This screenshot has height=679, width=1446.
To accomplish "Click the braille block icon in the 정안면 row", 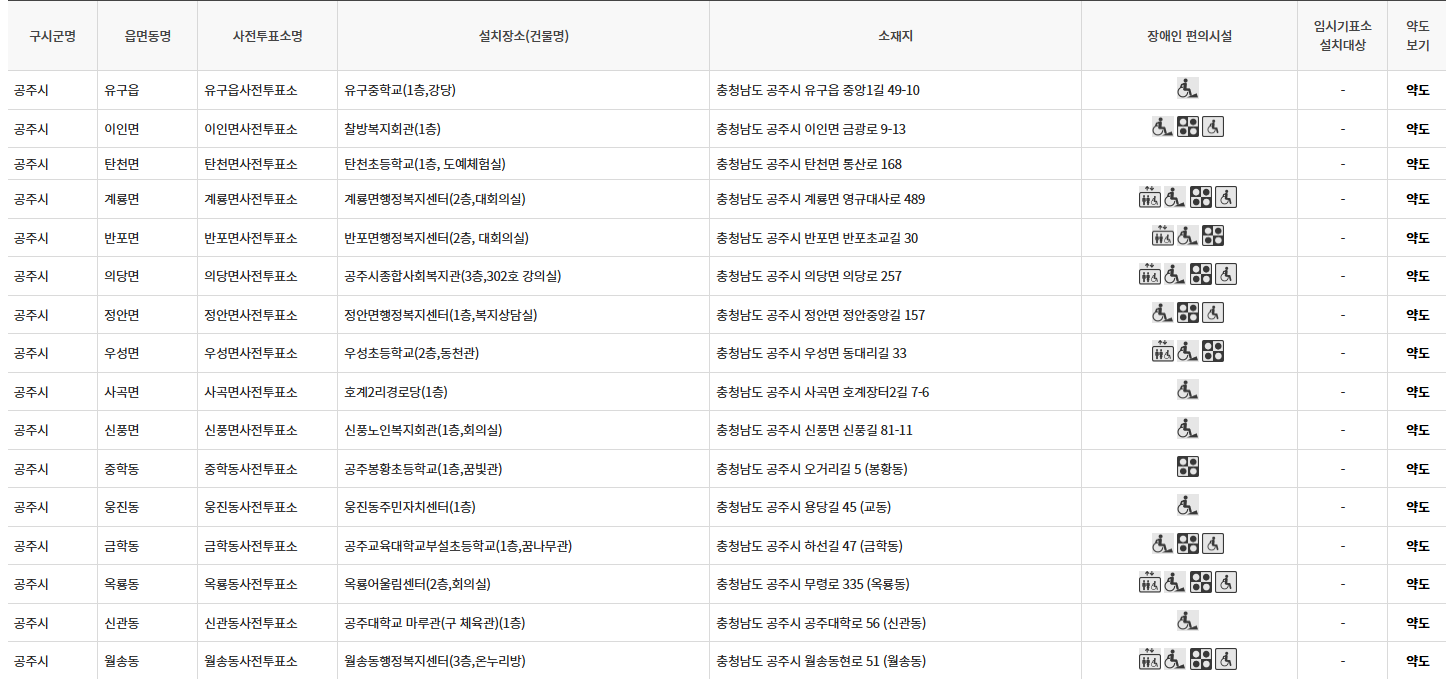I will [1188, 313].
